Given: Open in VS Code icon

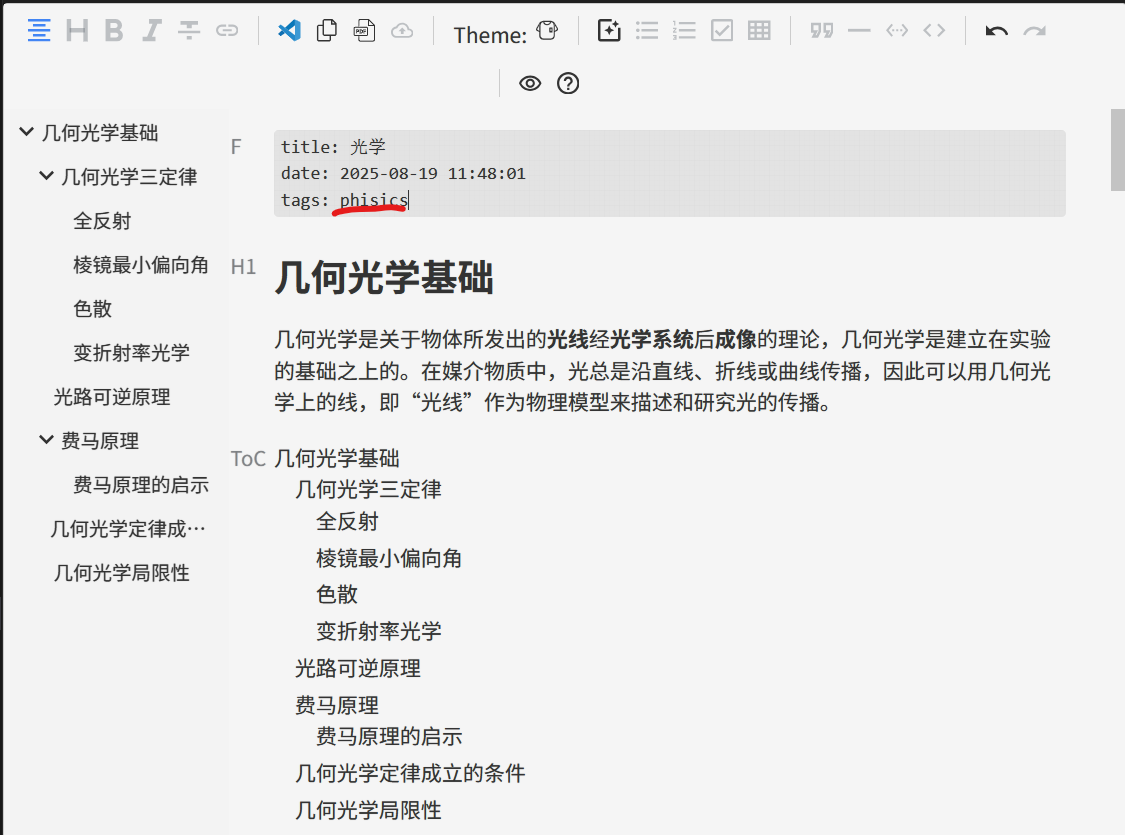Looking at the screenshot, I should (289, 31).
